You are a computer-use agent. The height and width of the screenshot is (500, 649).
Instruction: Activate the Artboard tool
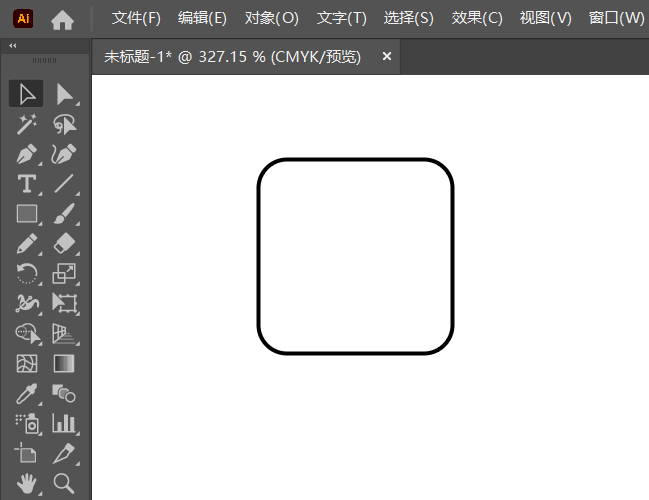pos(26,453)
